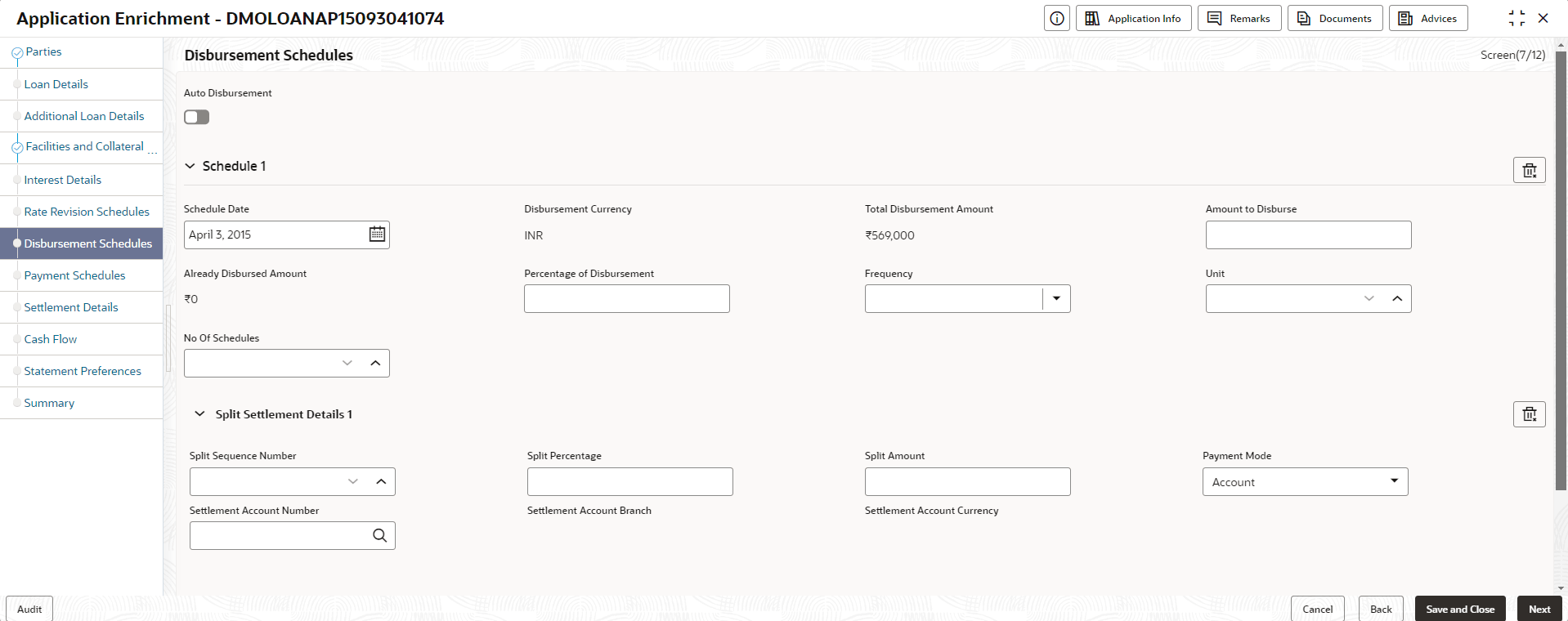Click the Save and Close button
The width and height of the screenshot is (1568, 621).
pyautogui.click(x=1460, y=609)
